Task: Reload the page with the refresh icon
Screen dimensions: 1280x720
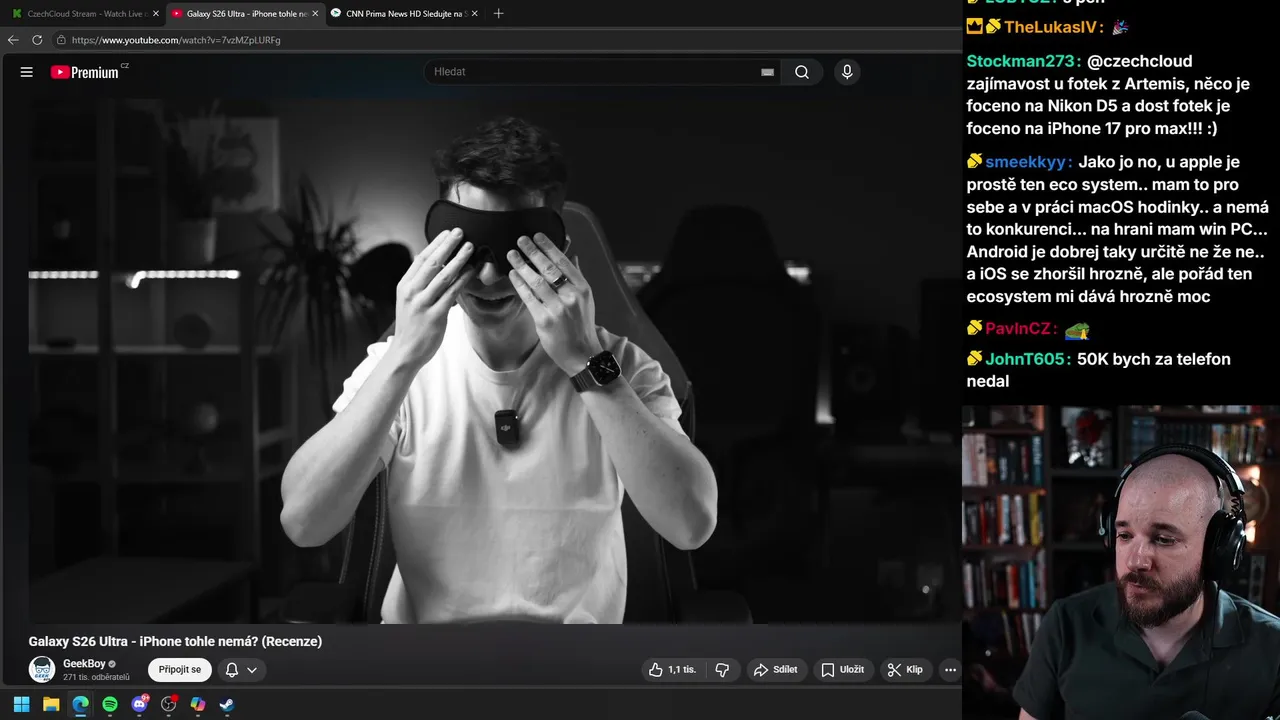Action: 37,40
